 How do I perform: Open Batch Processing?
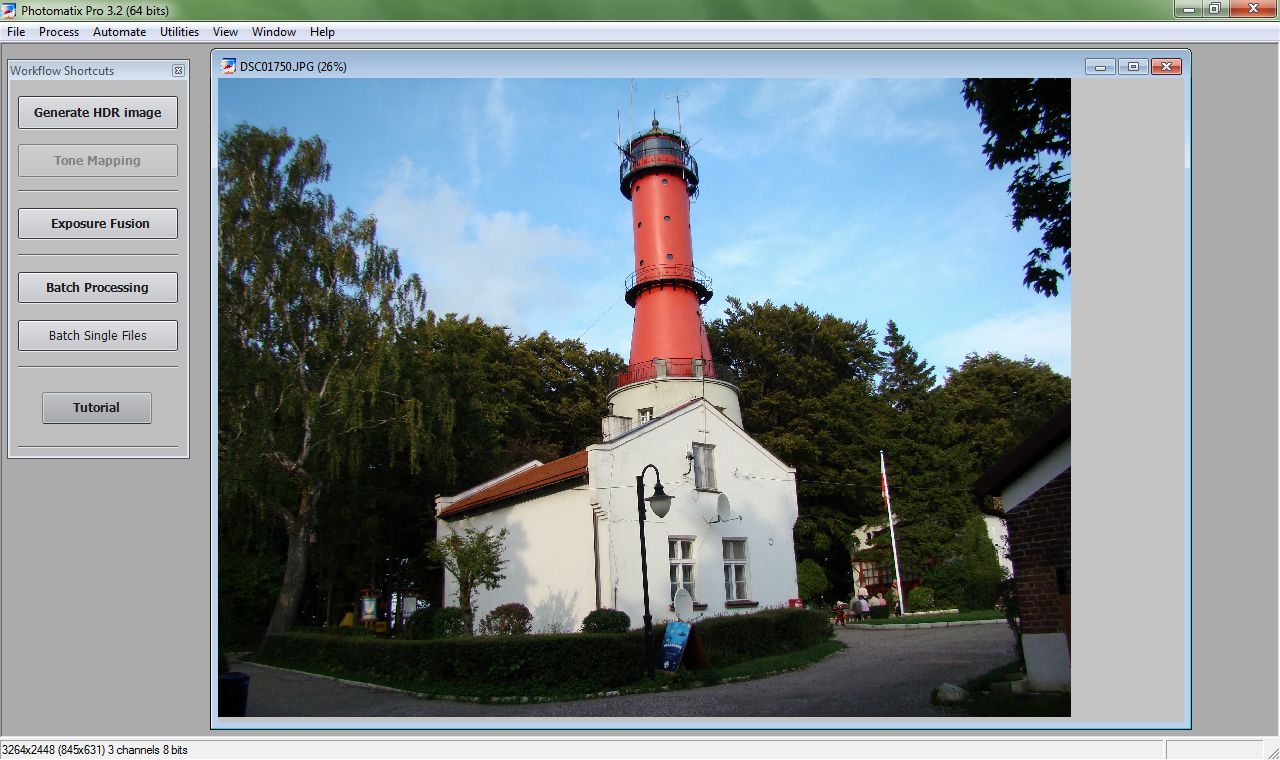(x=98, y=287)
